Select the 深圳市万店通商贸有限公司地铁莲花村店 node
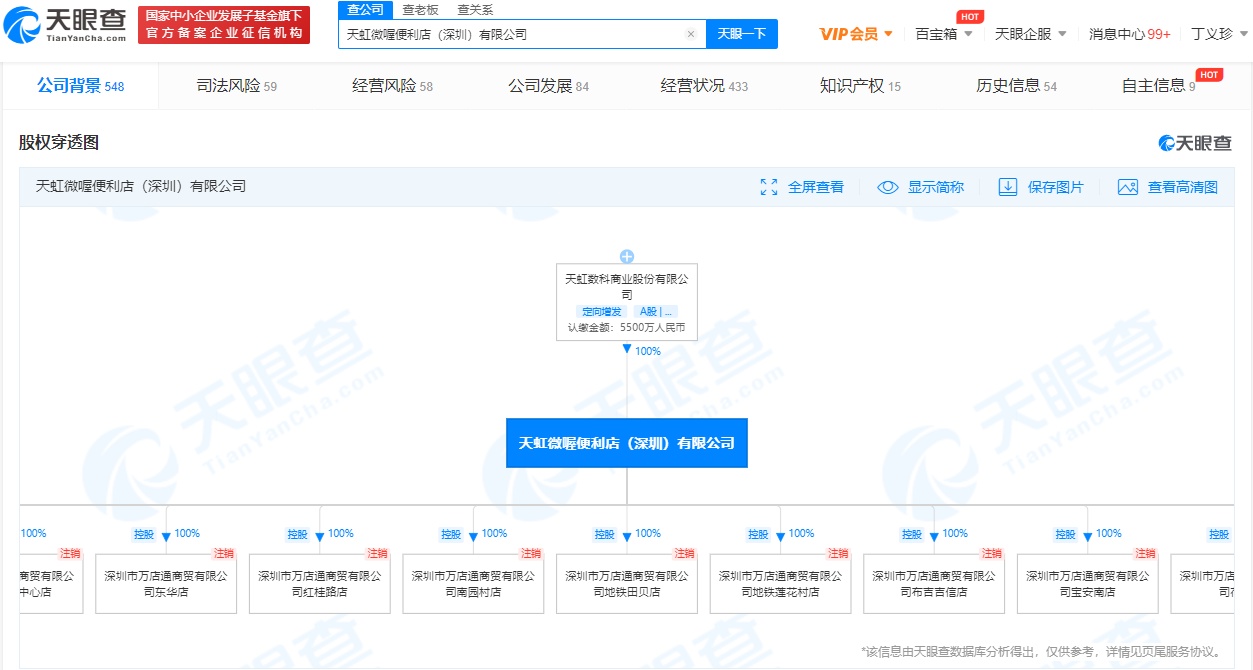1253x670 pixels. 780,584
